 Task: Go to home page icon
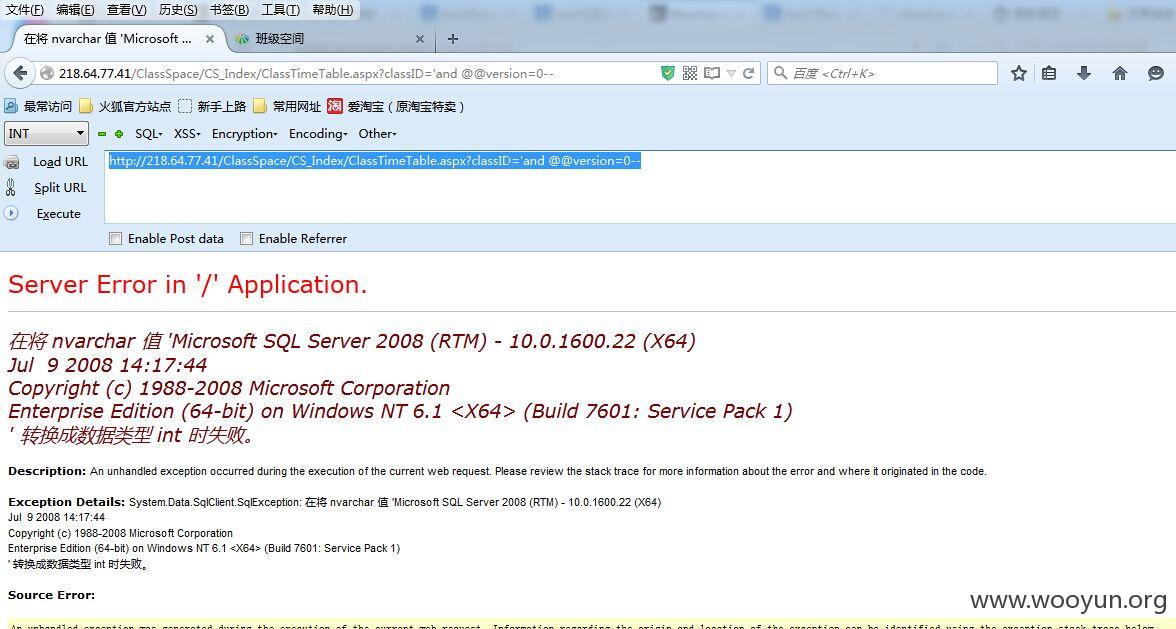pyautogui.click(x=1120, y=73)
